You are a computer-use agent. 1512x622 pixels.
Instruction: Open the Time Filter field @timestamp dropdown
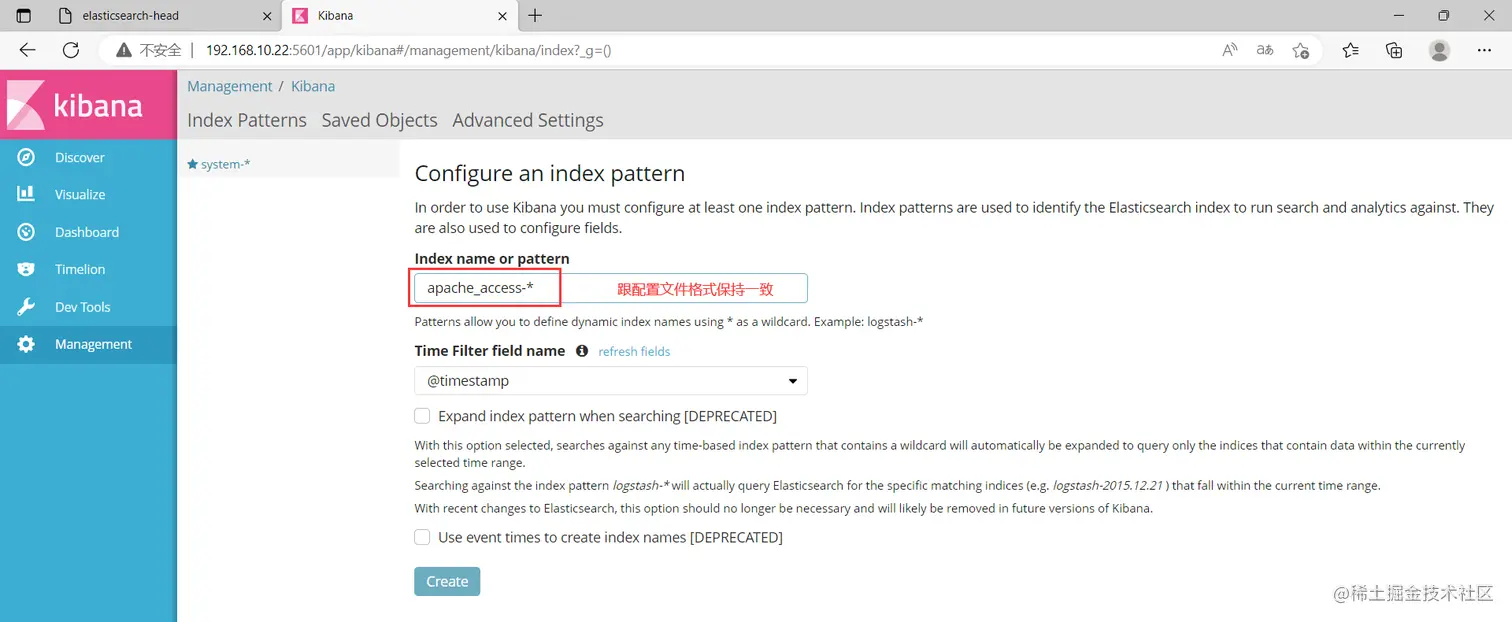coord(611,381)
